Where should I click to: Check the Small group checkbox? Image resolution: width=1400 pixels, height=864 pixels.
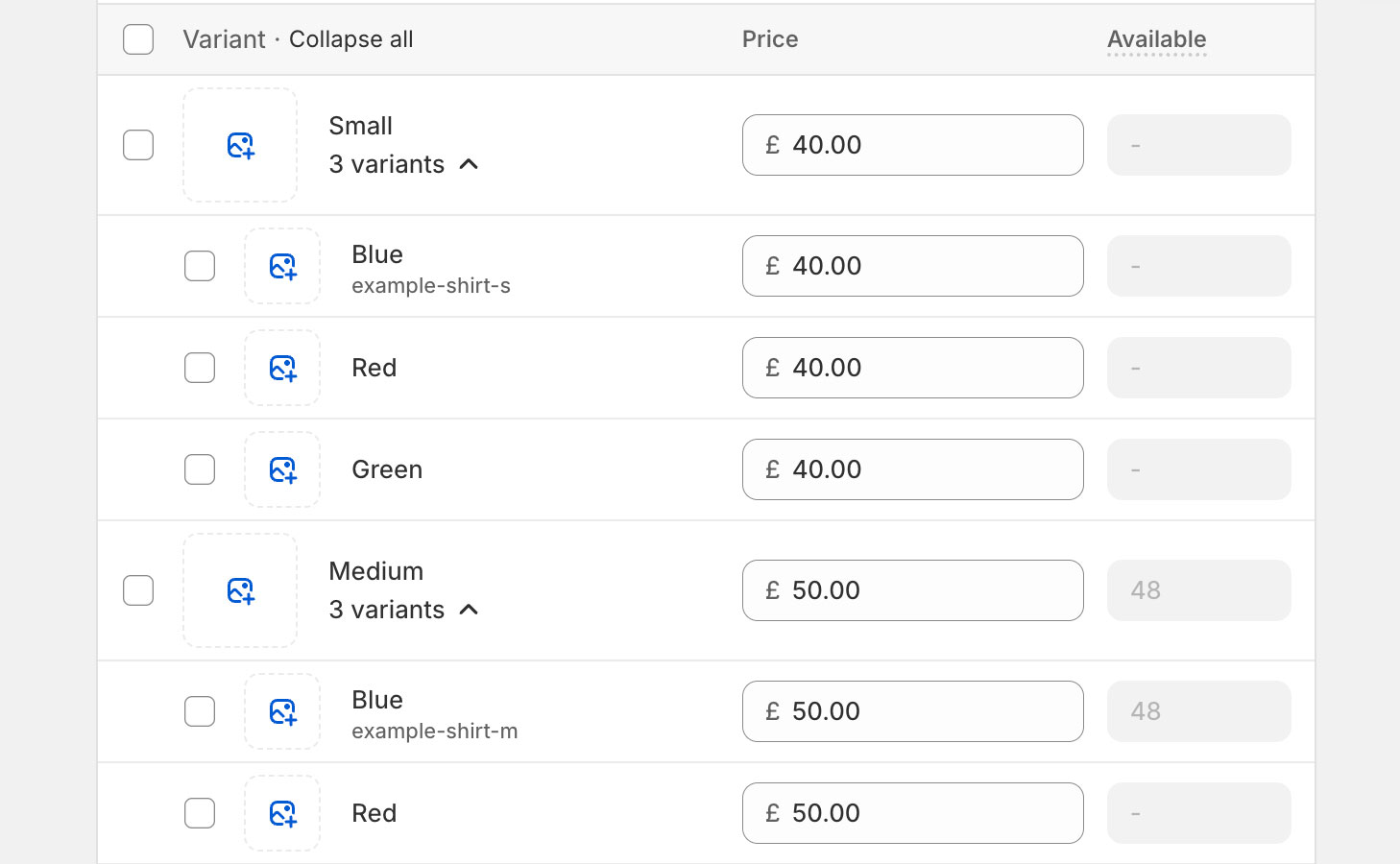point(138,145)
